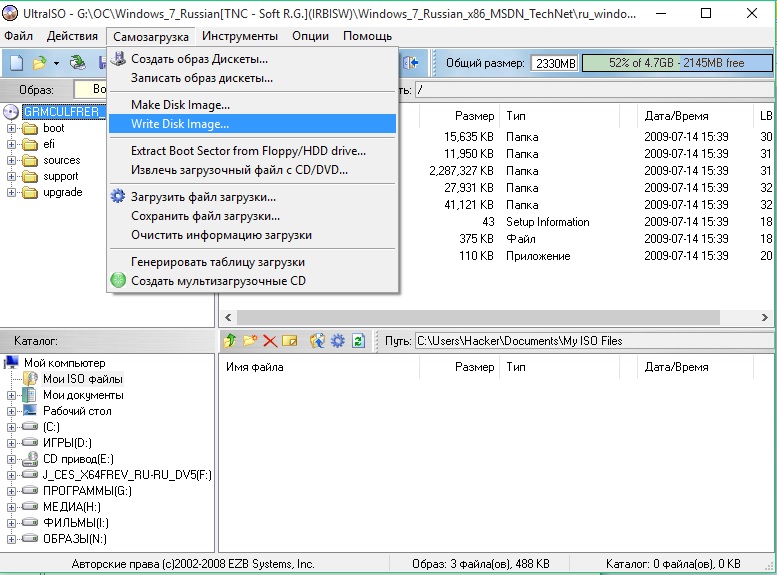777x575 pixels.
Task: Open the Файл menu
Action: coord(18,36)
